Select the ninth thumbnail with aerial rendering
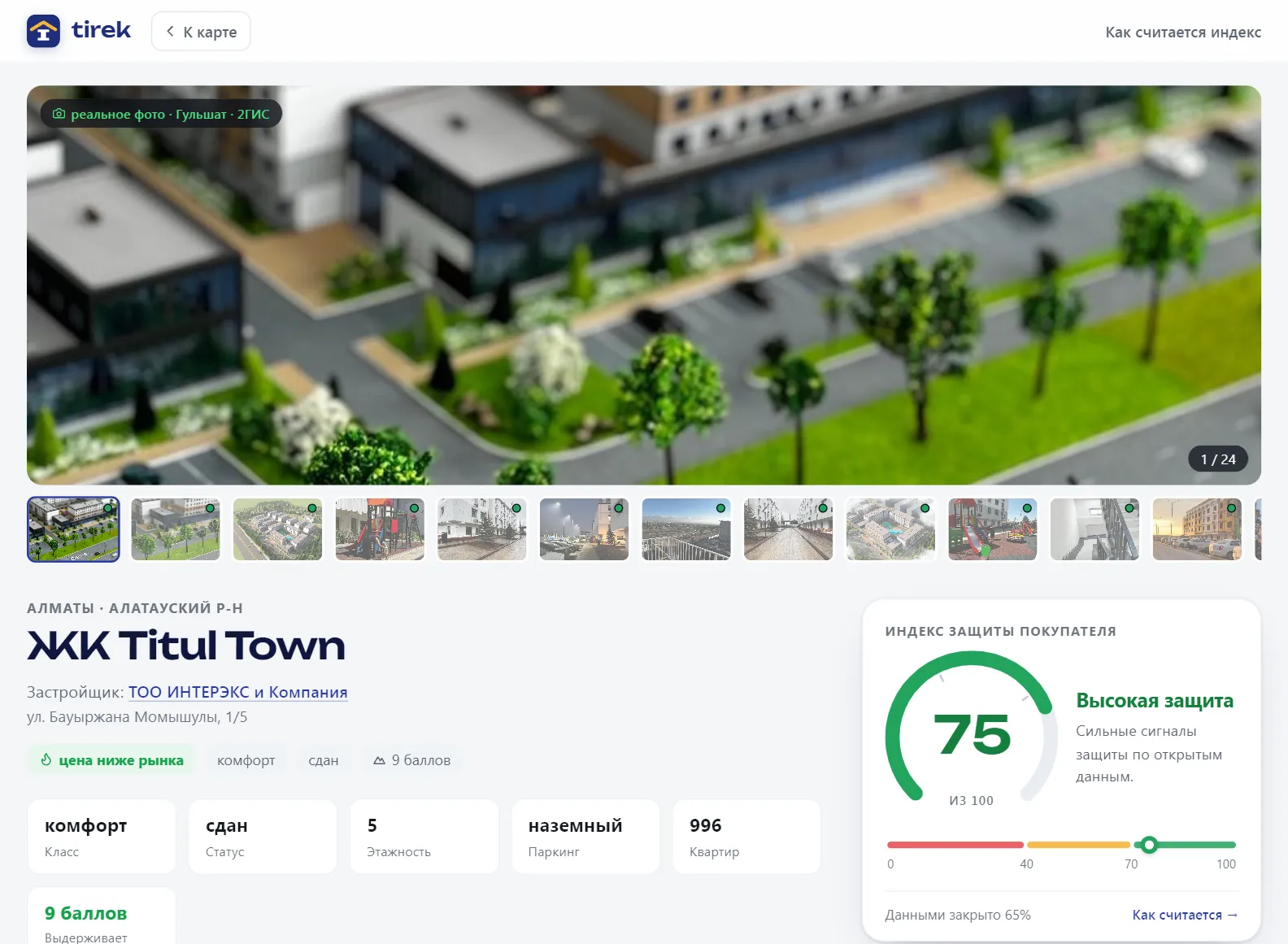 [890, 529]
